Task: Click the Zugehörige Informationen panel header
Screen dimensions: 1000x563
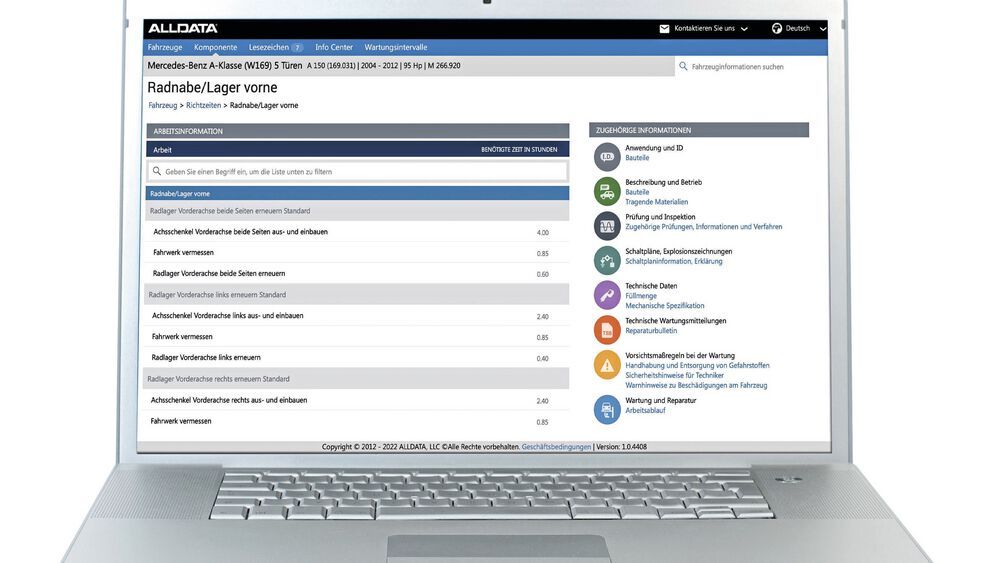Action: point(699,130)
